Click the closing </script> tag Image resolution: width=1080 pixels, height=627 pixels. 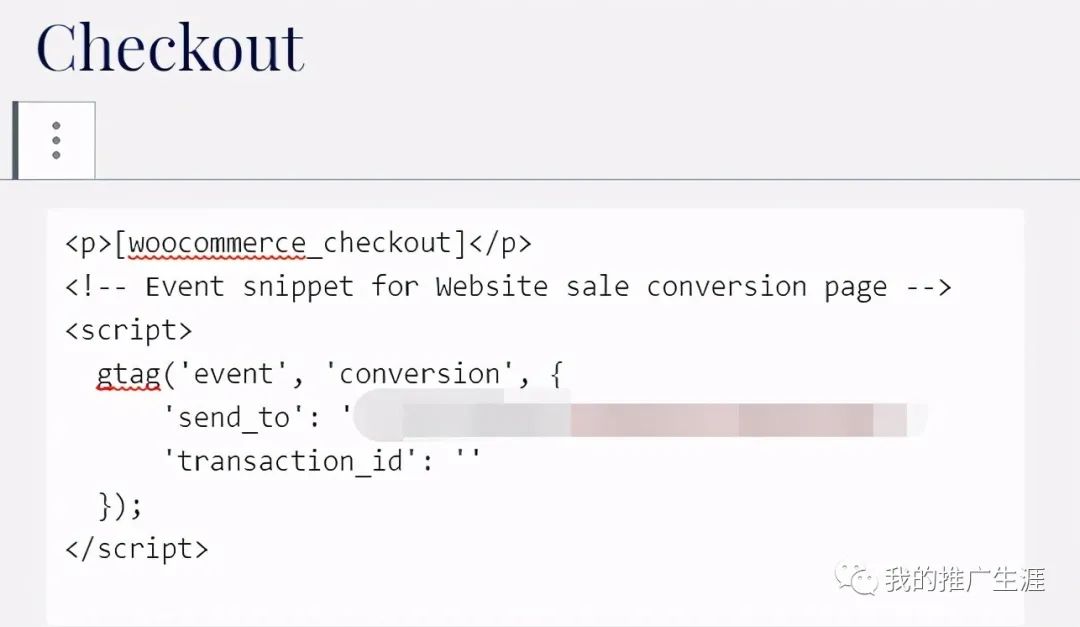(137, 548)
